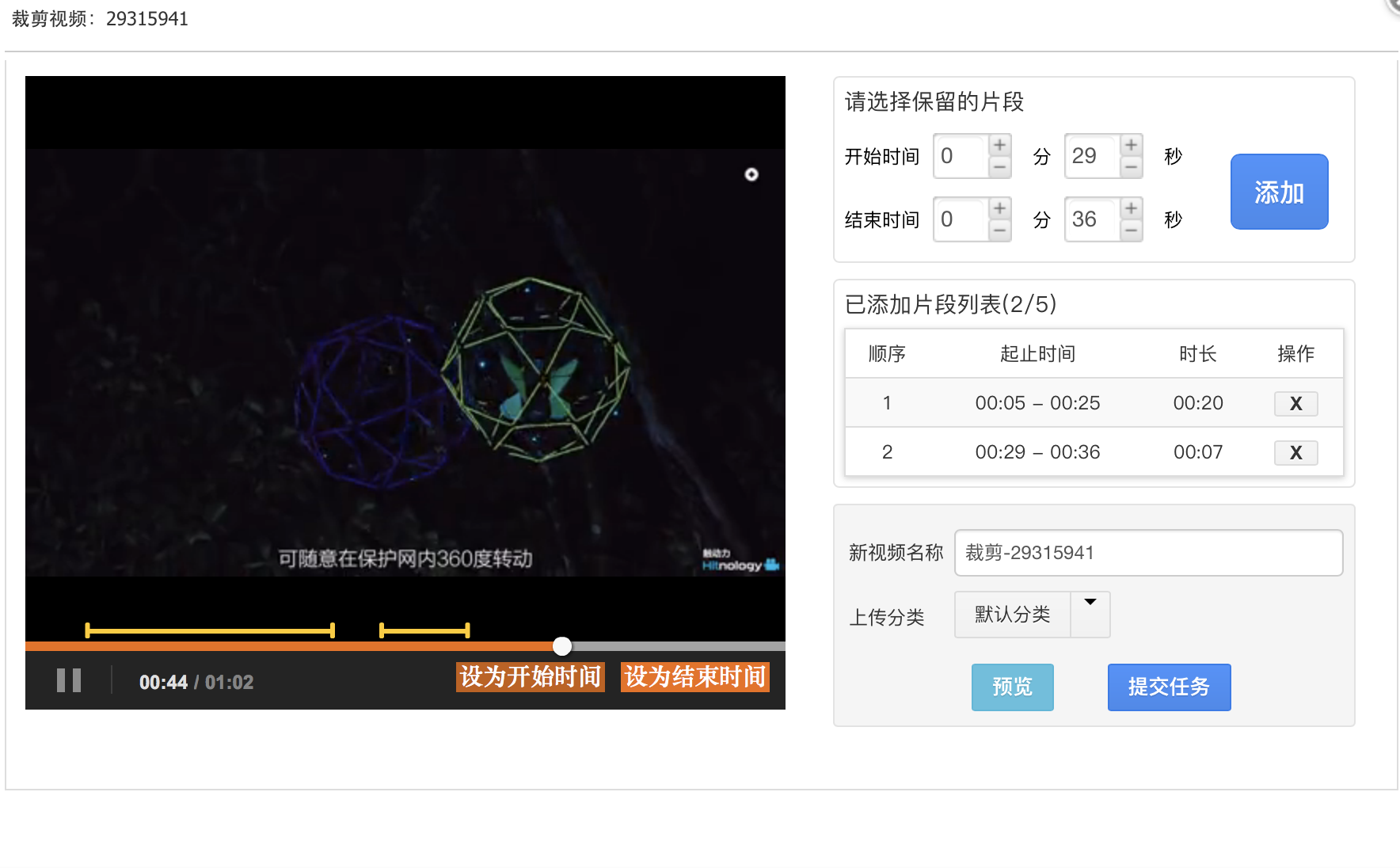Click the 新视频名称 text field

[1148, 553]
